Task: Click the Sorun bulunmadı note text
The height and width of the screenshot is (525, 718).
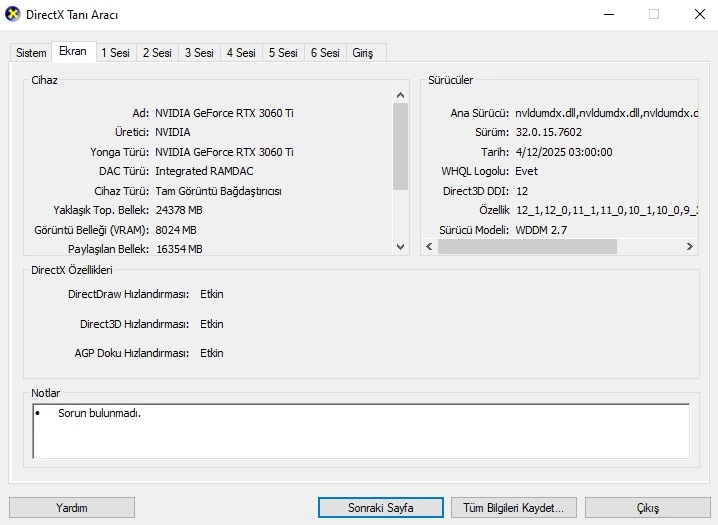Action: coord(99,413)
